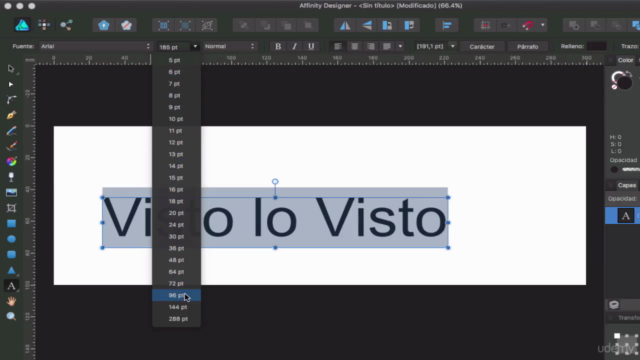This screenshot has height=360, width=640.
Task: Choose 72 pt font size
Action: 176,283
